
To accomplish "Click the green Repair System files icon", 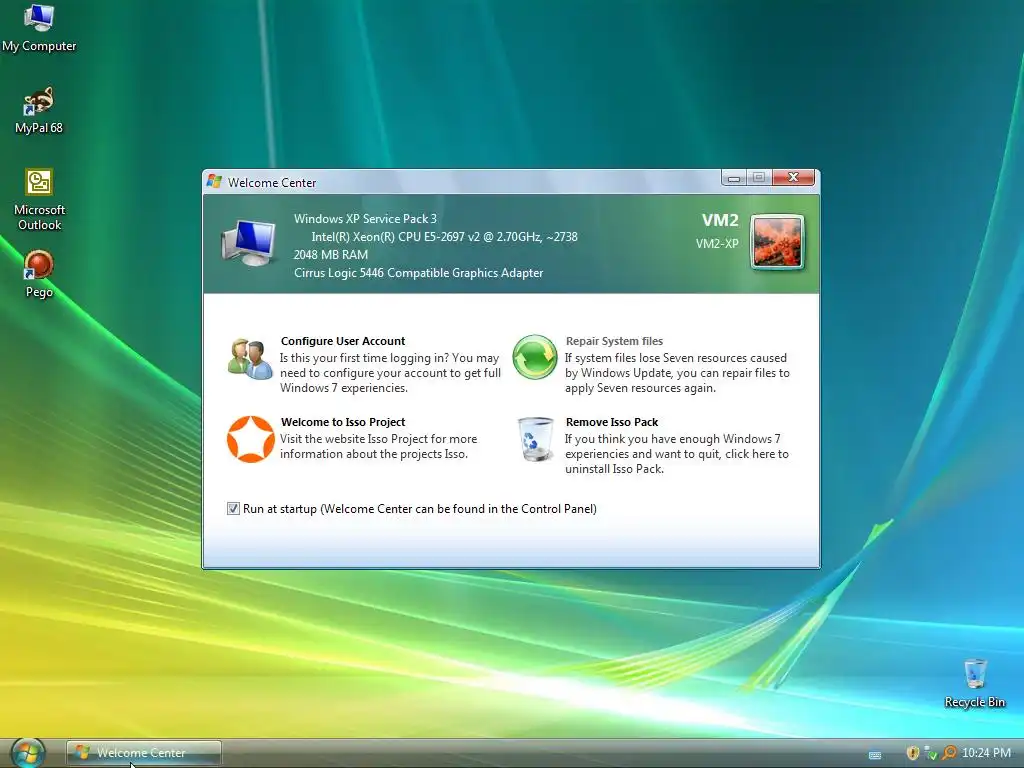I will click(534, 357).
